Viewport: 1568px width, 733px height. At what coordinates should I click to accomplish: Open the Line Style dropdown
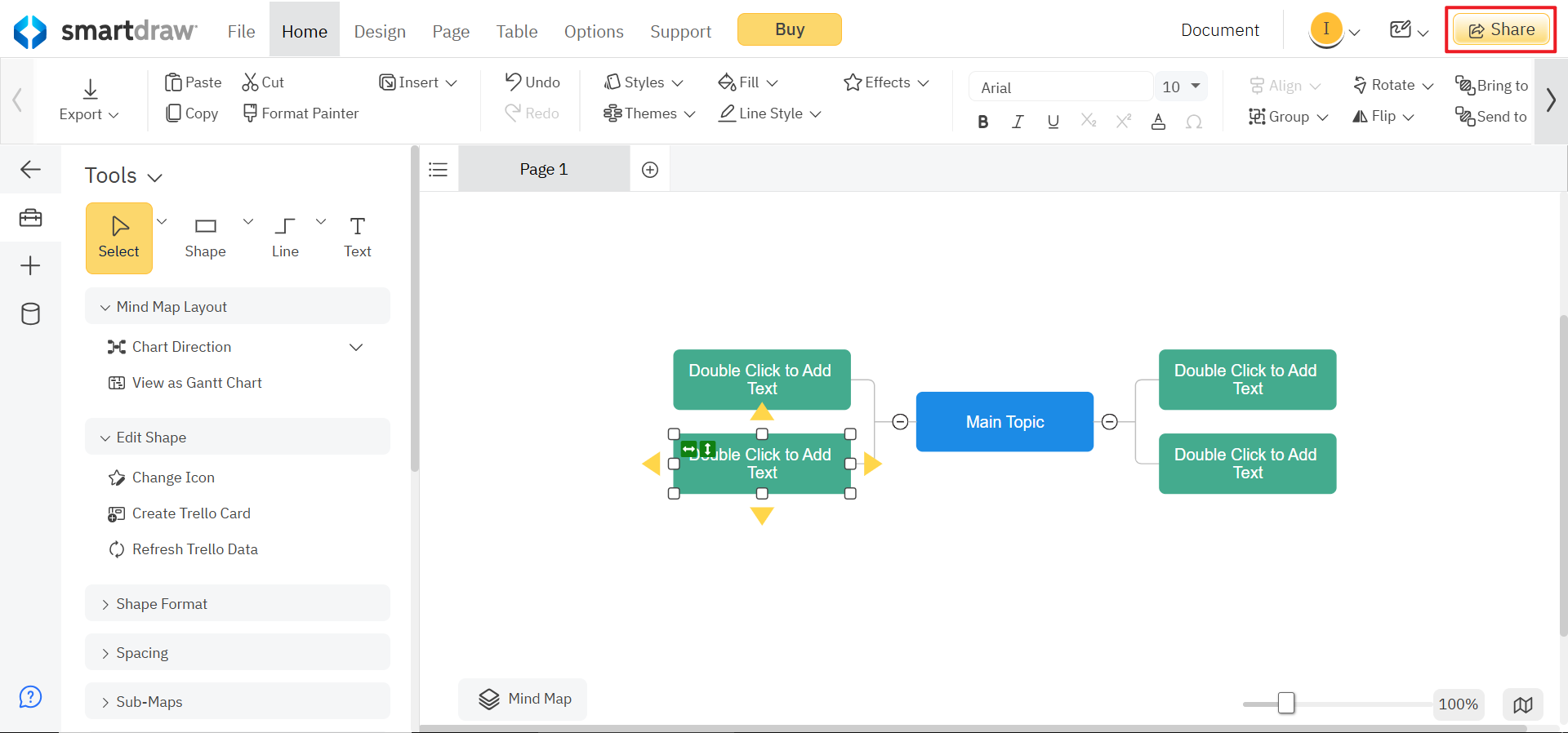coord(770,113)
